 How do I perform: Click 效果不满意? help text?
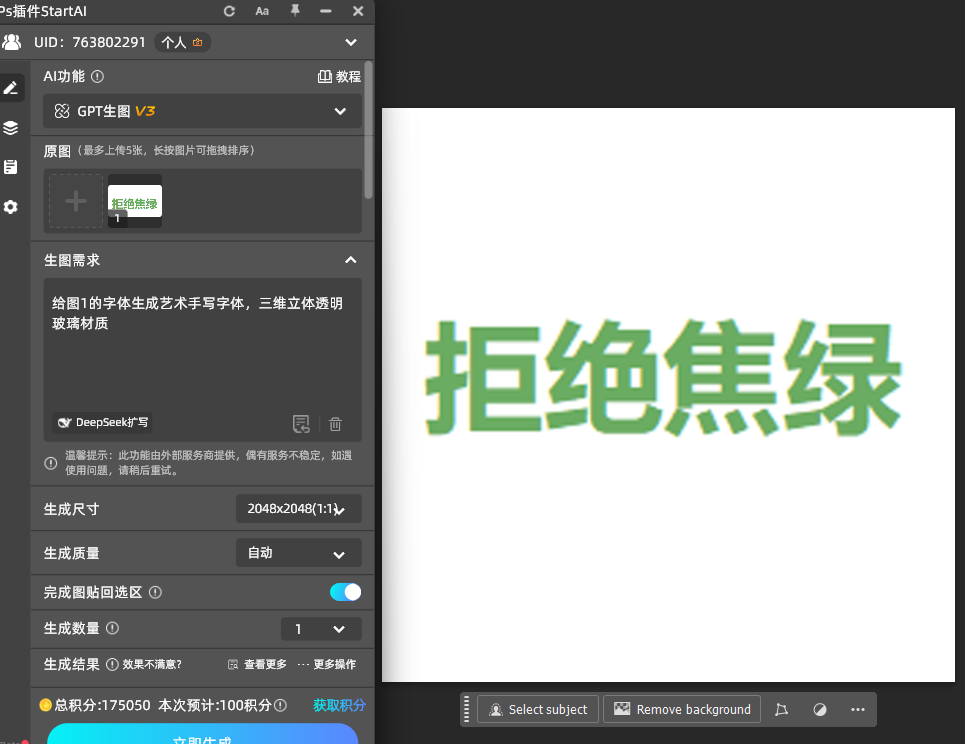(152, 665)
